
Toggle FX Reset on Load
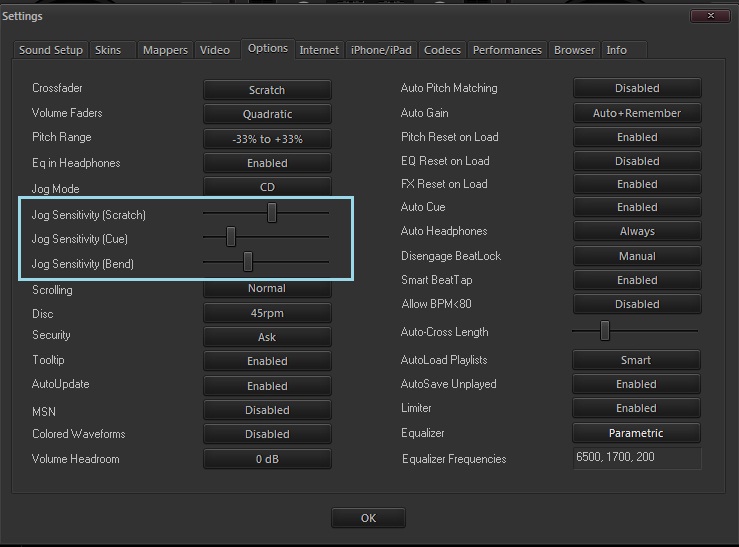point(637,184)
